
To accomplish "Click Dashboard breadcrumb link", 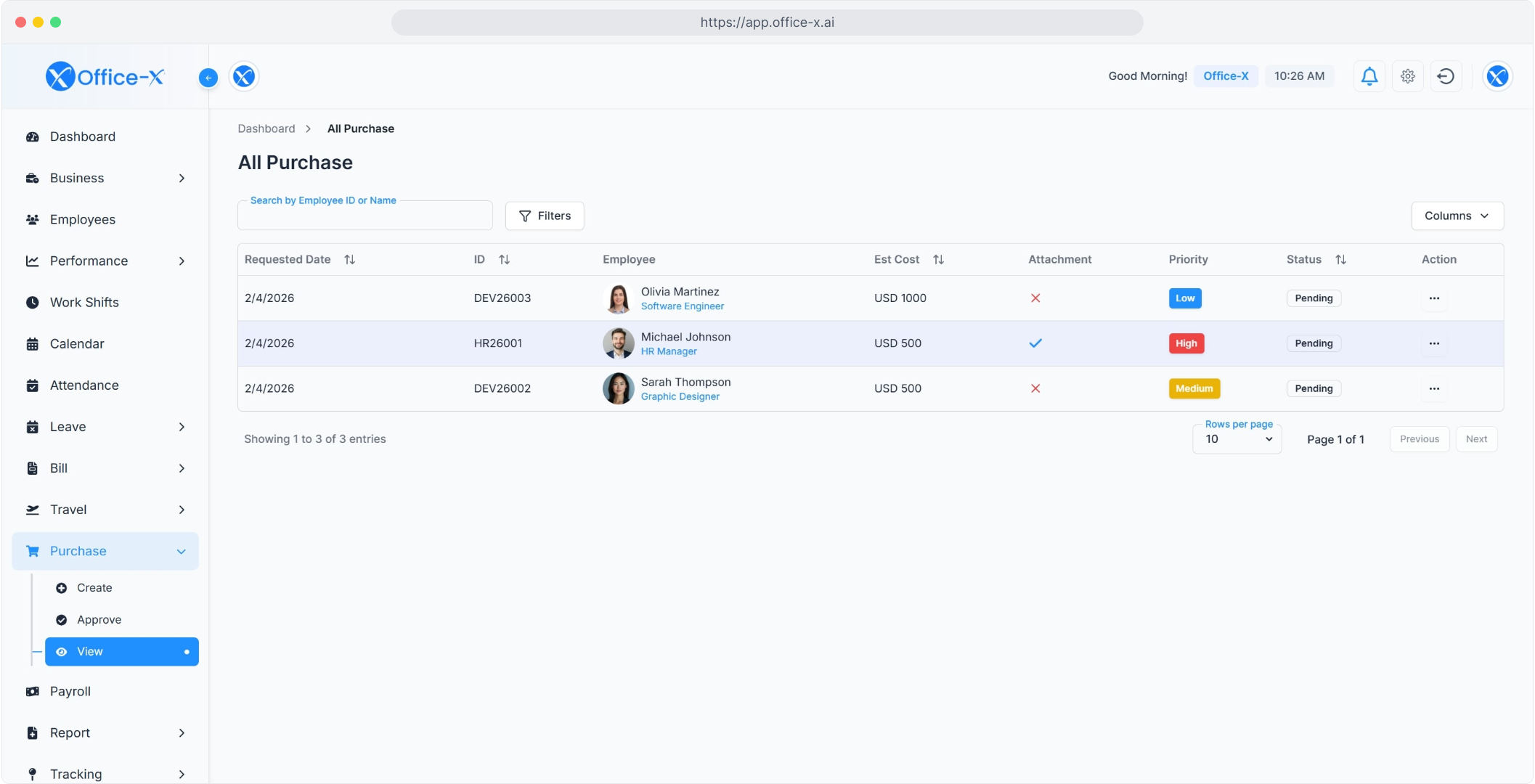I will [266, 128].
